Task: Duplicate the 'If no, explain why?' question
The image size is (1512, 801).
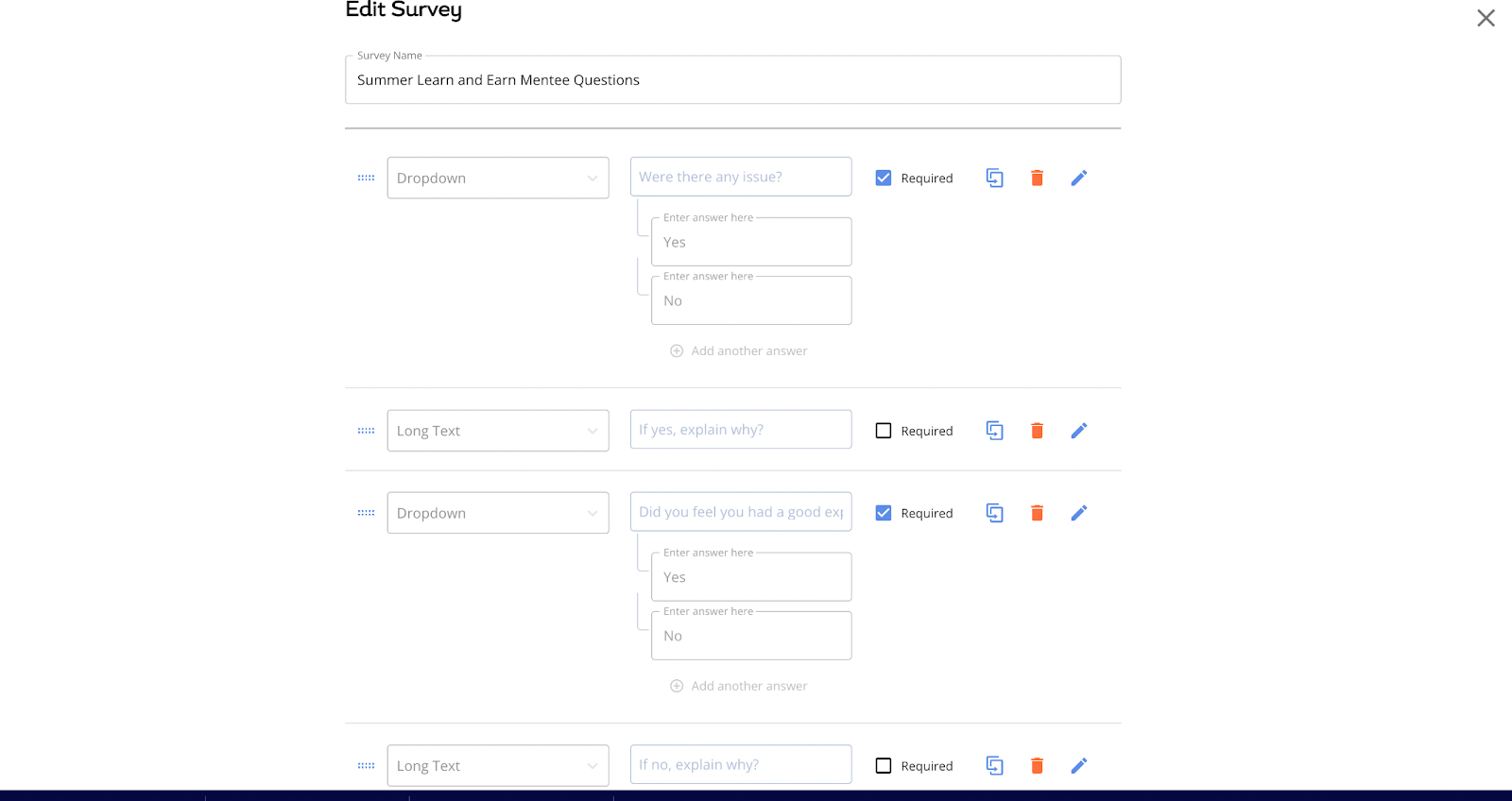Action: (994, 765)
